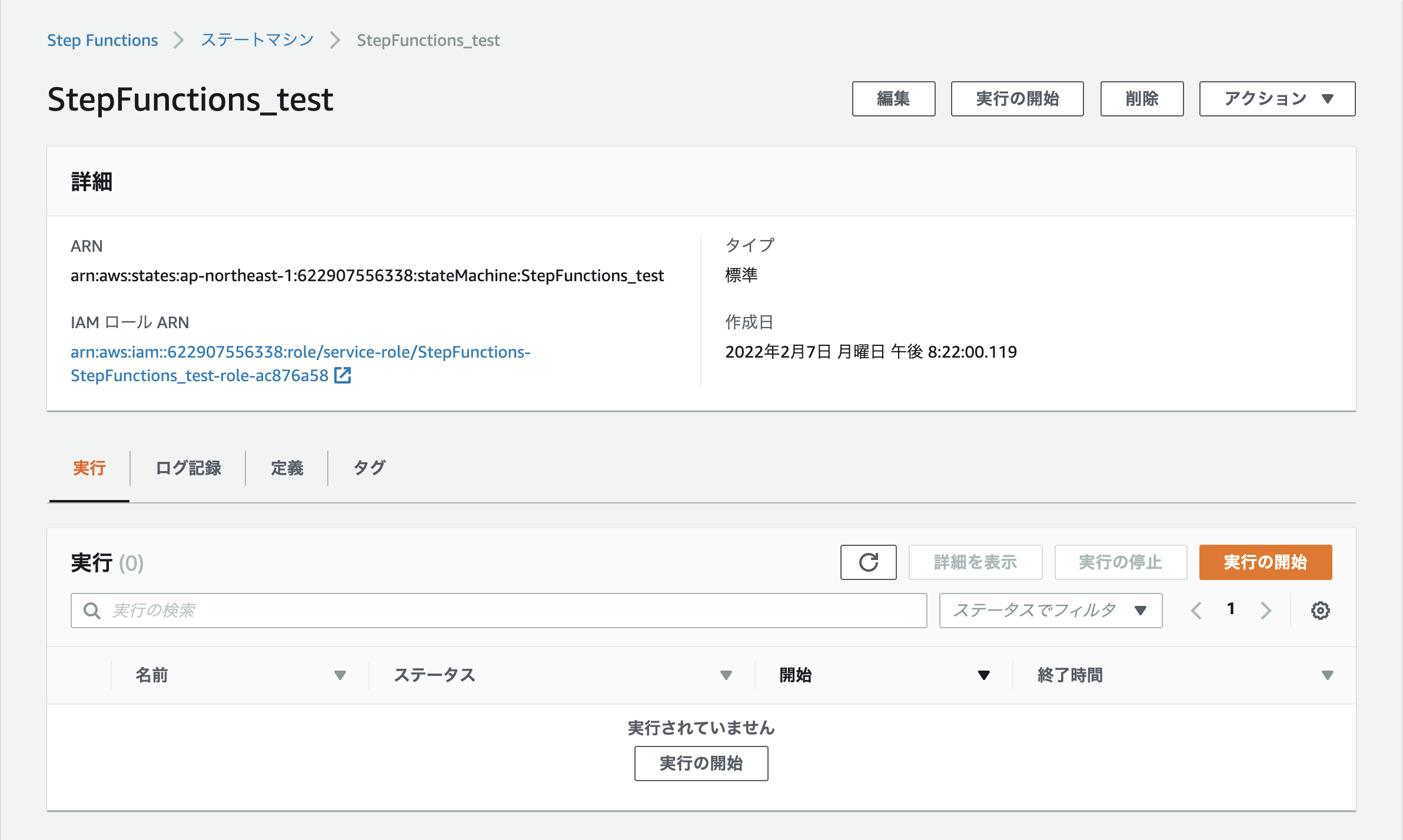Click the 詳細を表示 button
Image resolution: width=1403 pixels, height=840 pixels.
[975, 562]
